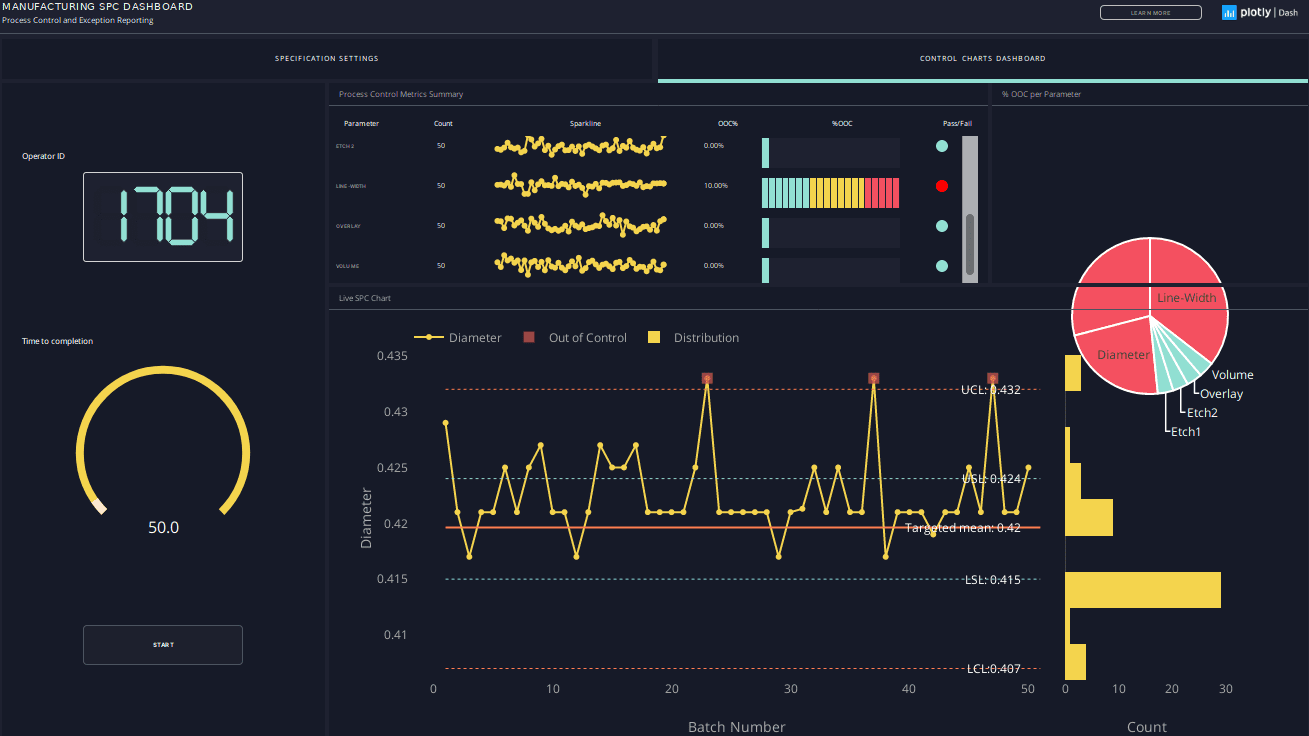Image resolution: width=1309 pixels, height=736 pixels.
Task: Click the "Sparkline" column header
Action: click(x=586, y=124)
